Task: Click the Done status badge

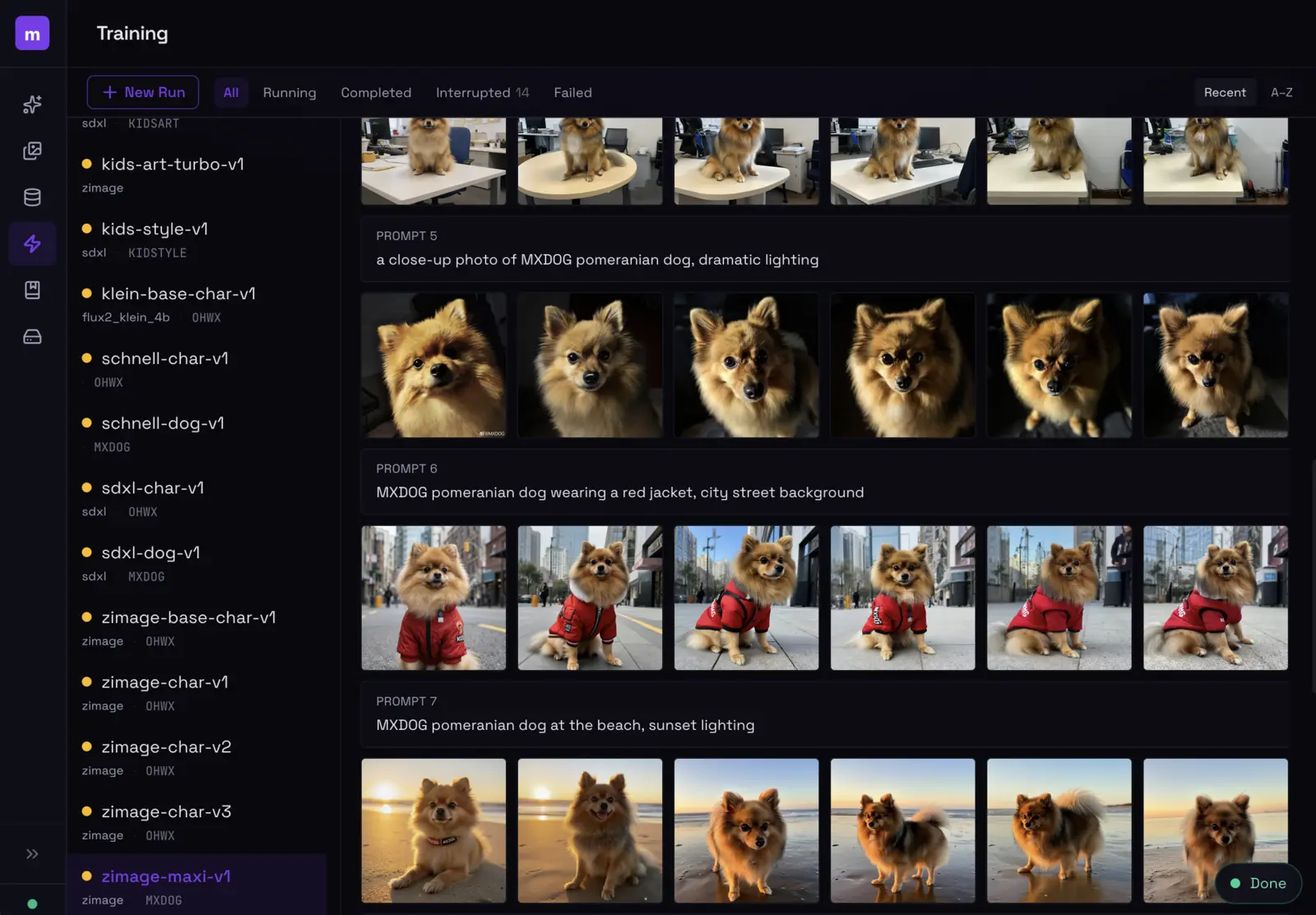Action: [x=1258, y=883]
